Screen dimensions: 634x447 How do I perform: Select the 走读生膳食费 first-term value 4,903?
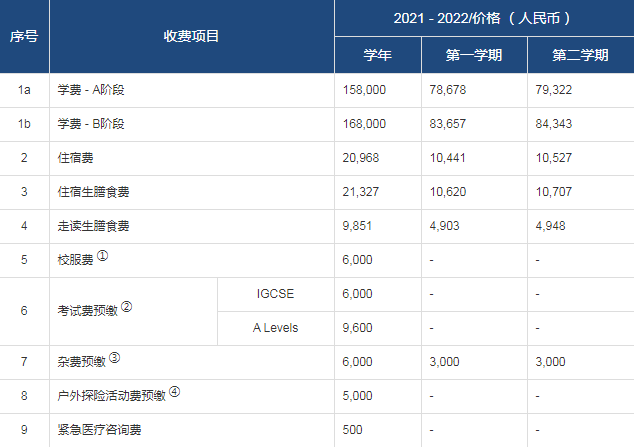[x=446, y=226]
